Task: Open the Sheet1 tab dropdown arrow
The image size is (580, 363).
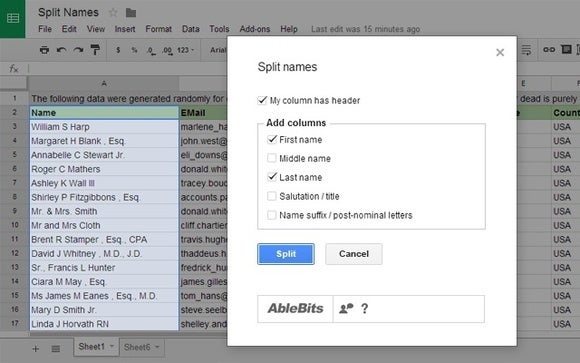Action: (112, 346)
